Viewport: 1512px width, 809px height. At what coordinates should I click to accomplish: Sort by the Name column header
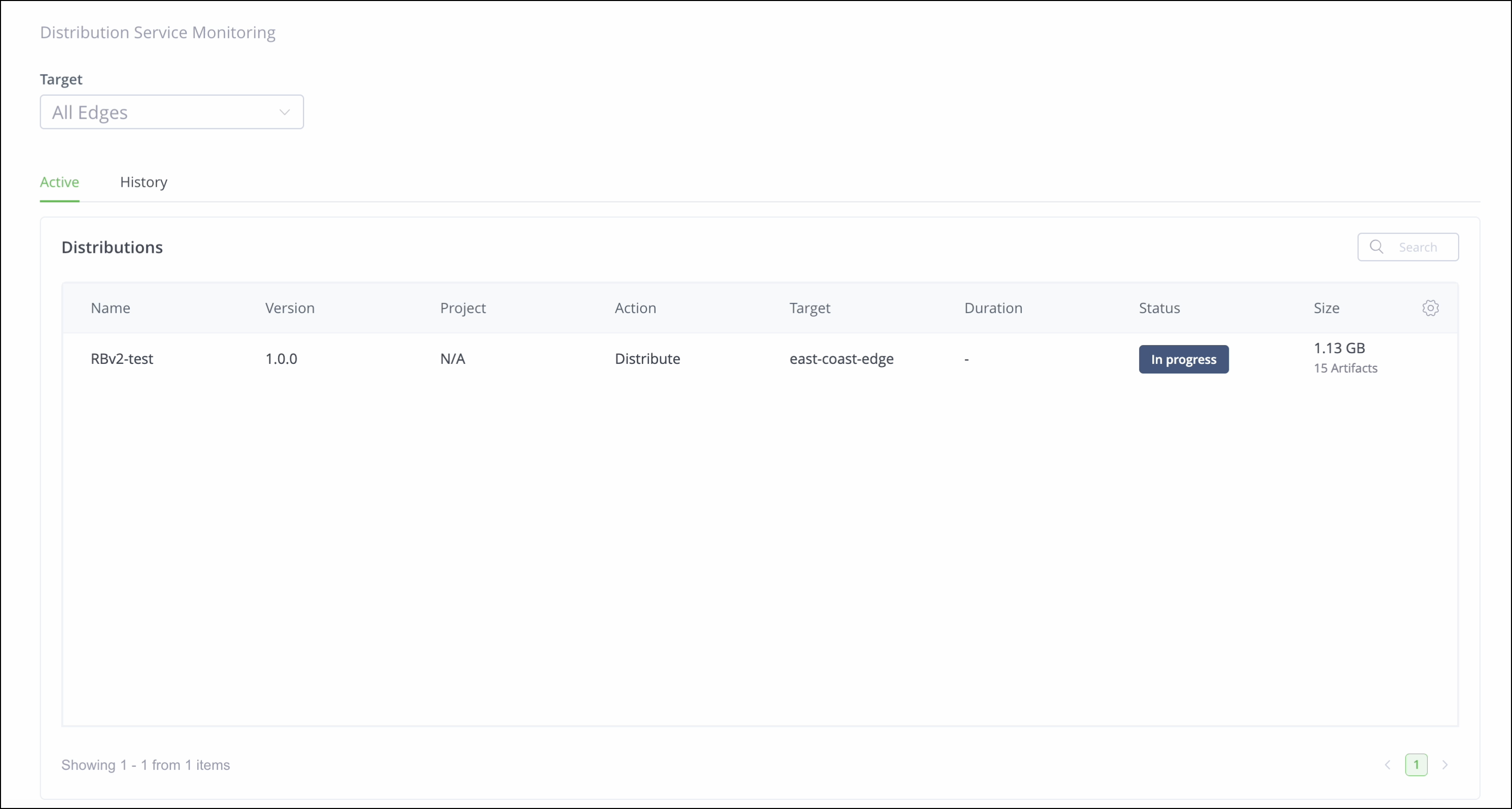tap(110, 308)
